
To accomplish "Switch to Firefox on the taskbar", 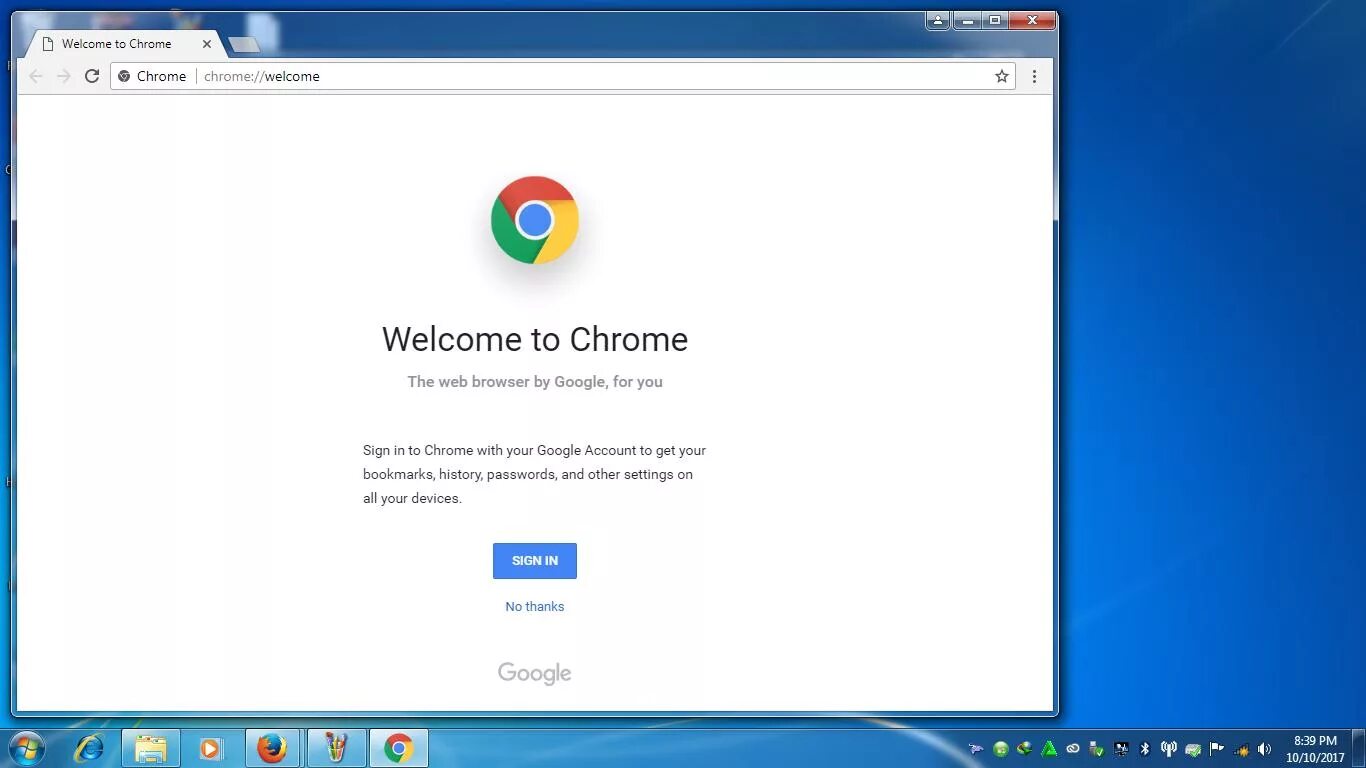I will 272,748.
